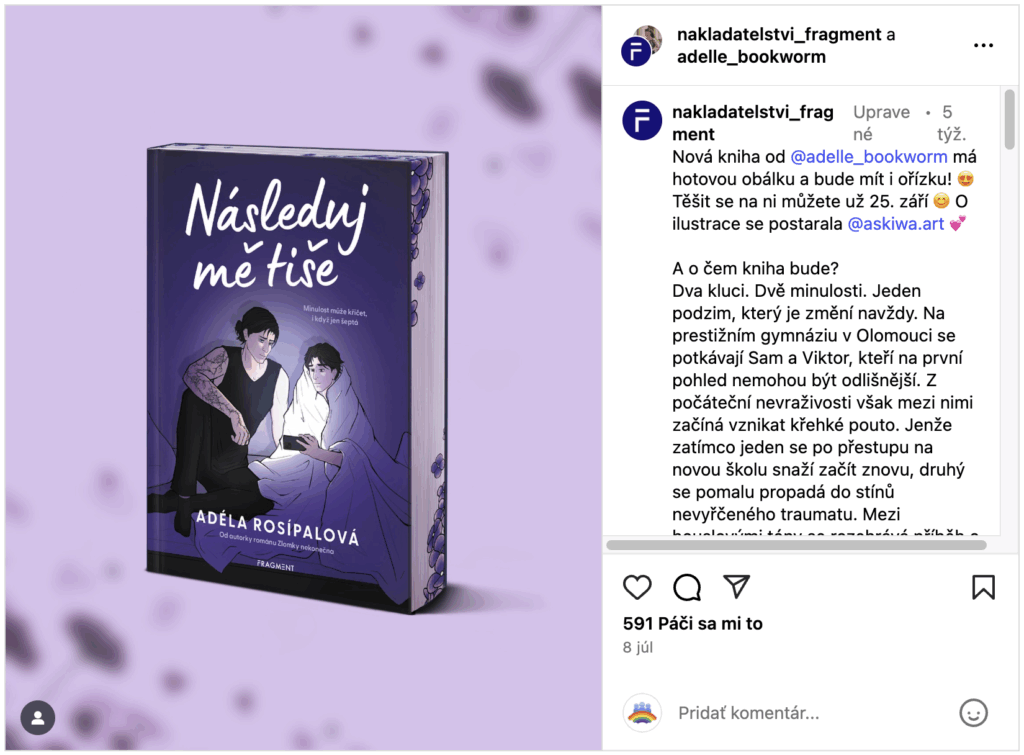The width and height of the screenshot is (1024, 755).
Task: Click the vertical caption scrollbar
Action: coord(1010,120)
